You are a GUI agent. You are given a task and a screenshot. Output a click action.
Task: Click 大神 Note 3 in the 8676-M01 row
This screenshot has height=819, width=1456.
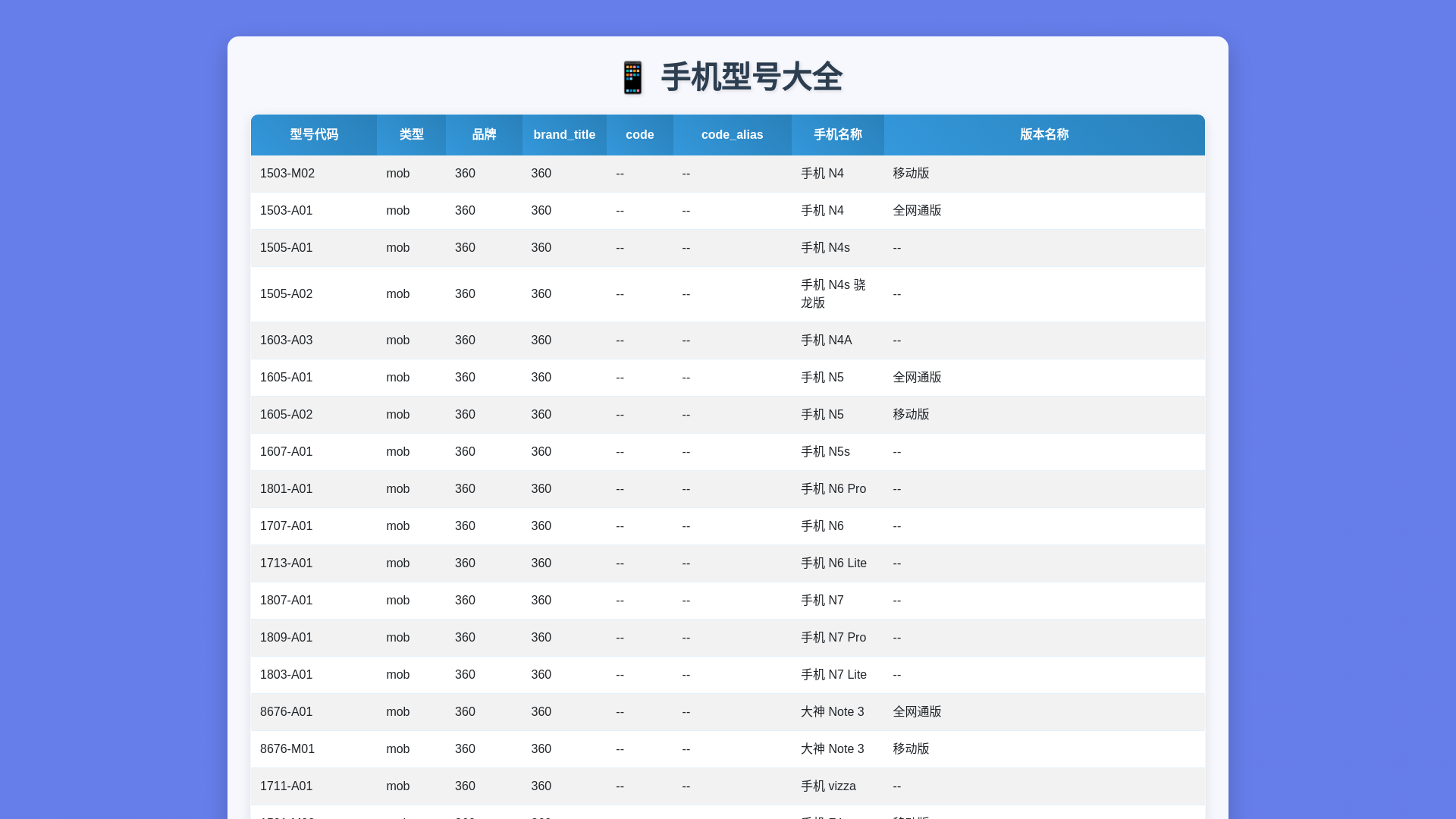pyautogui.click(x=832, y=749)
